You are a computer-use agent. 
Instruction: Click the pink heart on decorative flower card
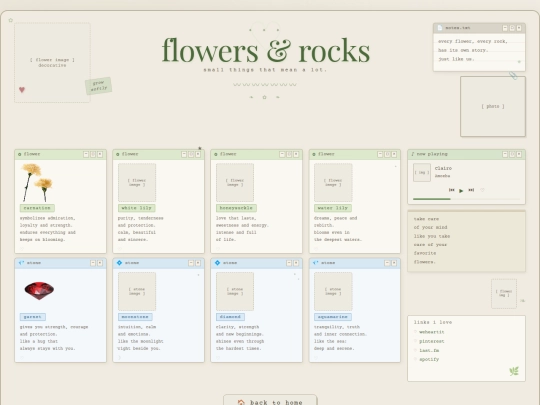pyautogui.click(x=22, y=90)
